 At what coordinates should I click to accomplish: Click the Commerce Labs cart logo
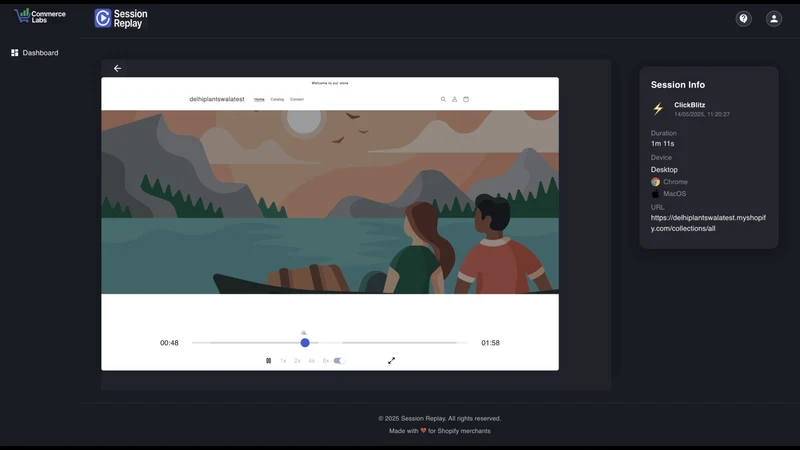coord(40,16)
